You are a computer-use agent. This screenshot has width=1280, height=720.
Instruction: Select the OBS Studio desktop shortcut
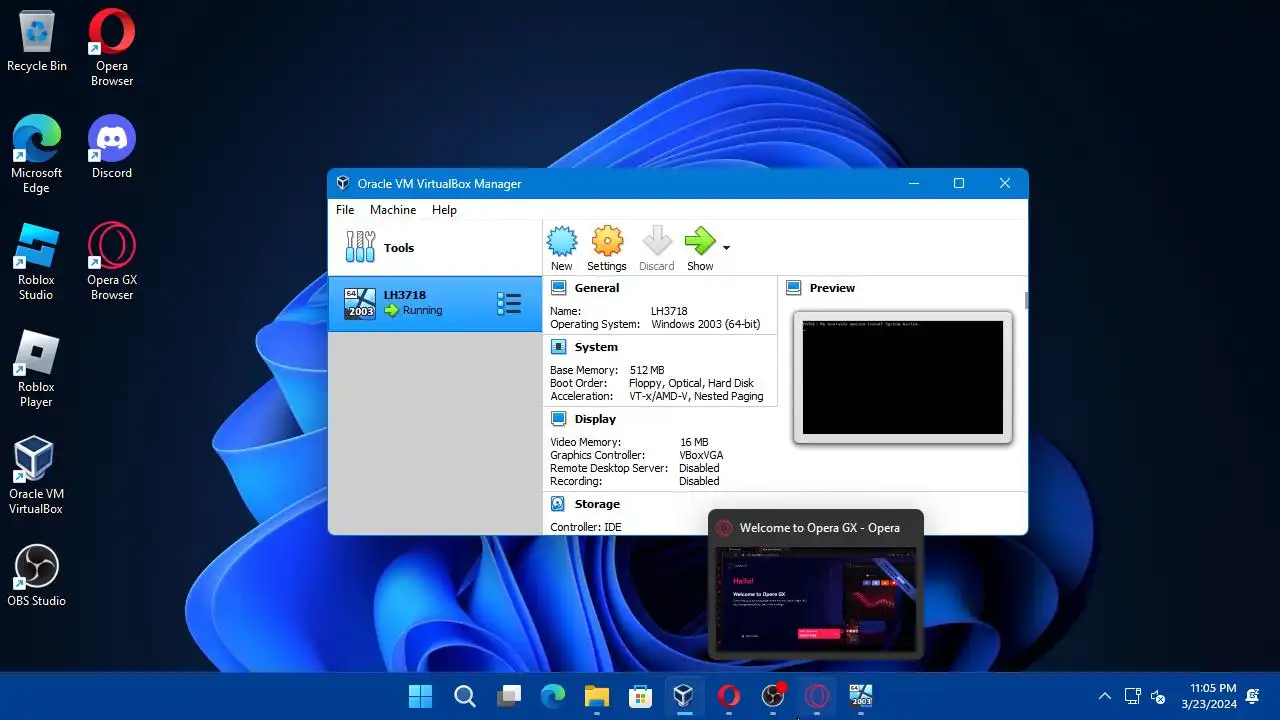click(x=37, y=575)
